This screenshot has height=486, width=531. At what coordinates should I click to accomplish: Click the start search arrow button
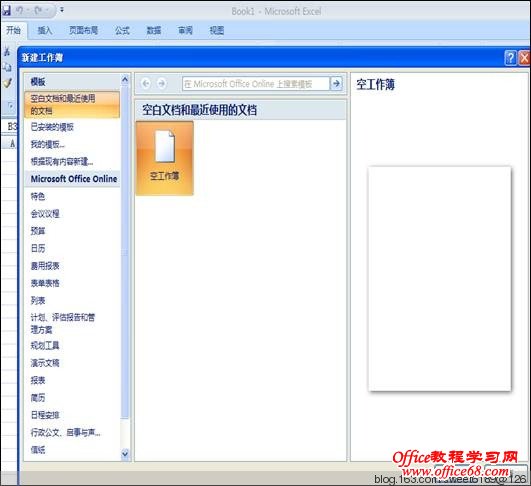coord(336,83)
